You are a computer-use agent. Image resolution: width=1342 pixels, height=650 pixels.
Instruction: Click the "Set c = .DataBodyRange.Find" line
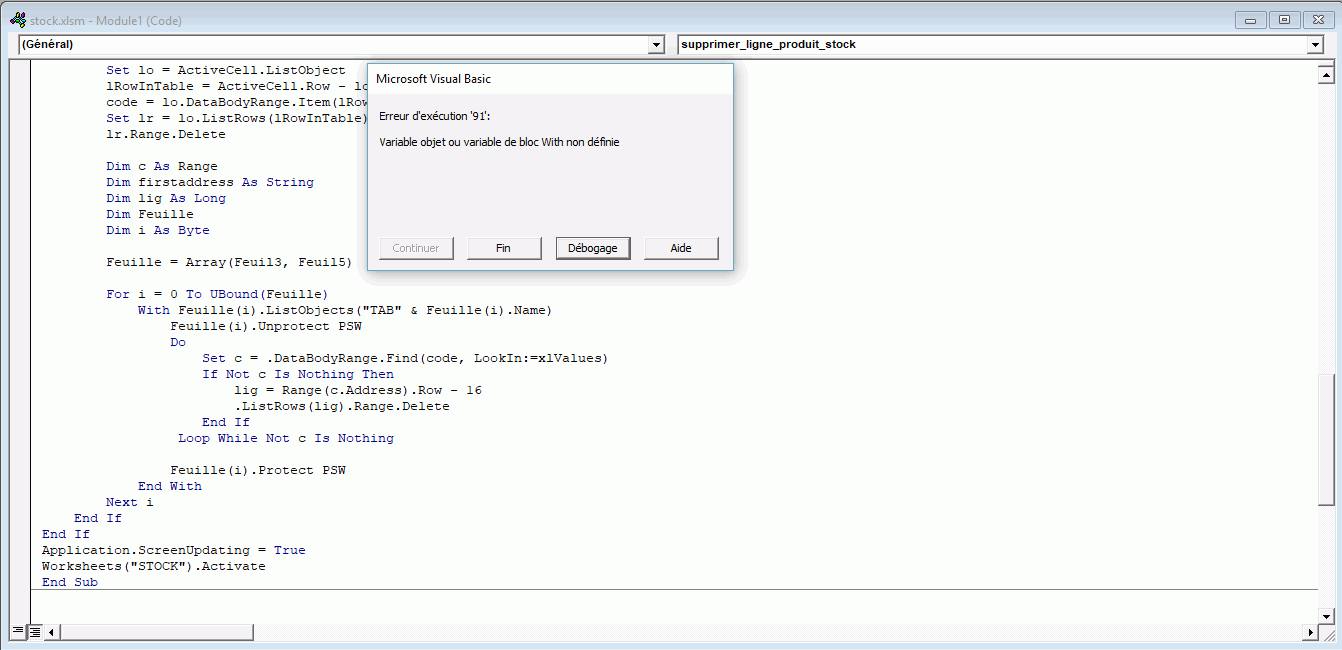(405, 358)
